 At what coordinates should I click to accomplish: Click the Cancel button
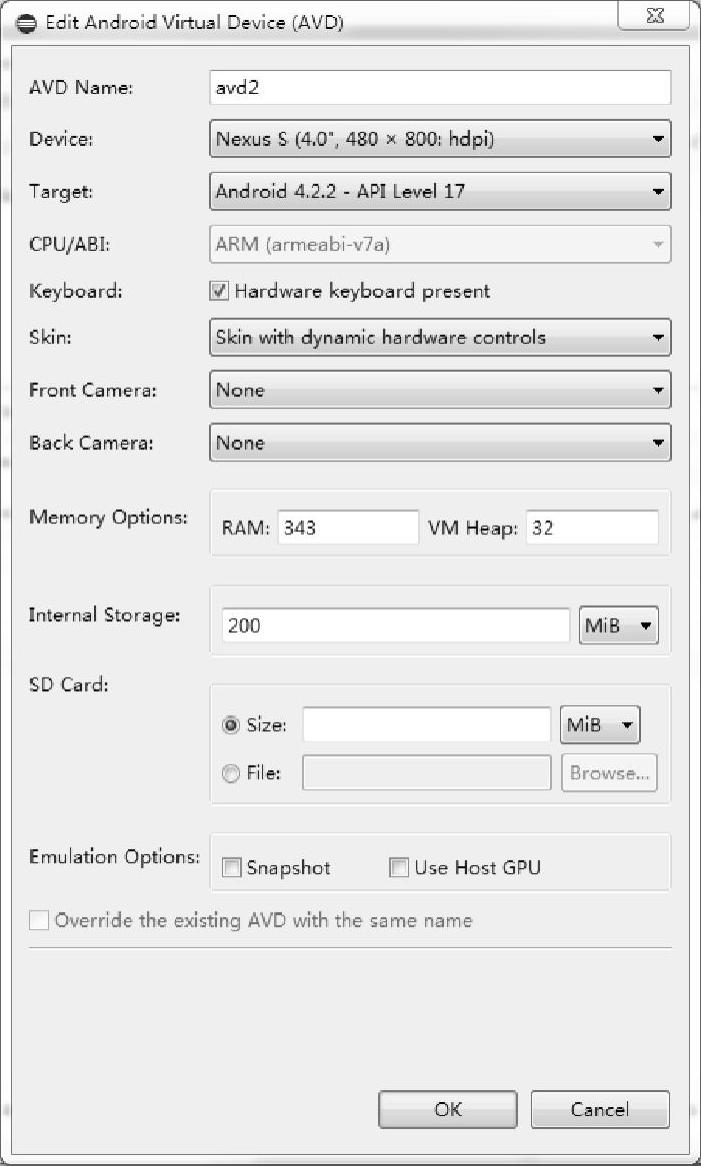point(600,1110)
